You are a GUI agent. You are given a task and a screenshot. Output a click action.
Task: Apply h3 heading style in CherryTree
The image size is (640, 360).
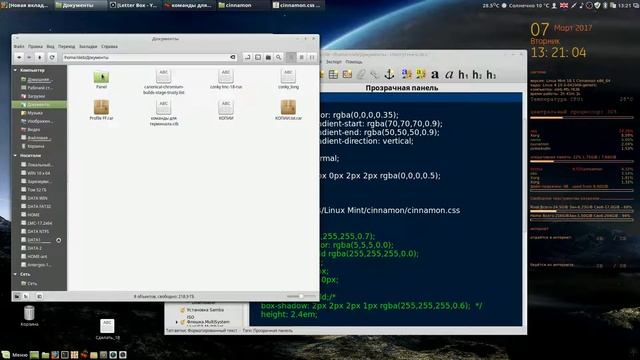click(x=491, y=75)
